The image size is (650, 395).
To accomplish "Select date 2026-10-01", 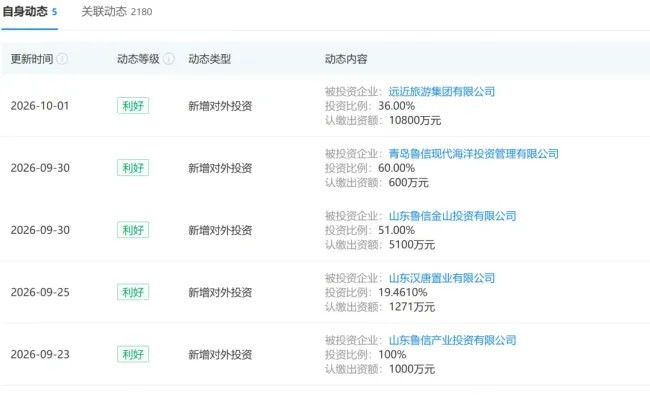I will (x=40, y=106).
